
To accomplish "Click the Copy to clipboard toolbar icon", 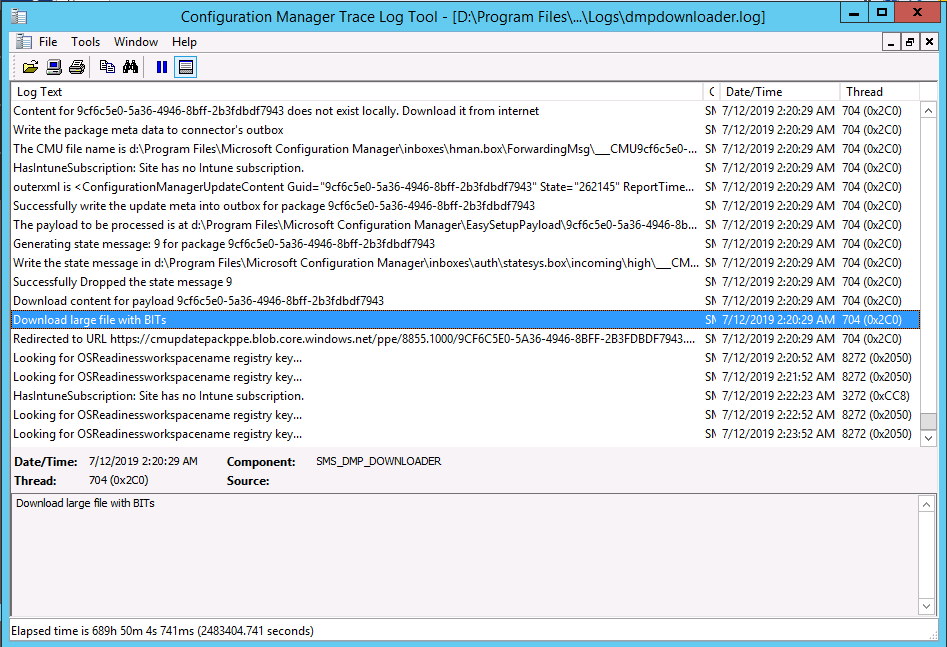I will [108, 67].
